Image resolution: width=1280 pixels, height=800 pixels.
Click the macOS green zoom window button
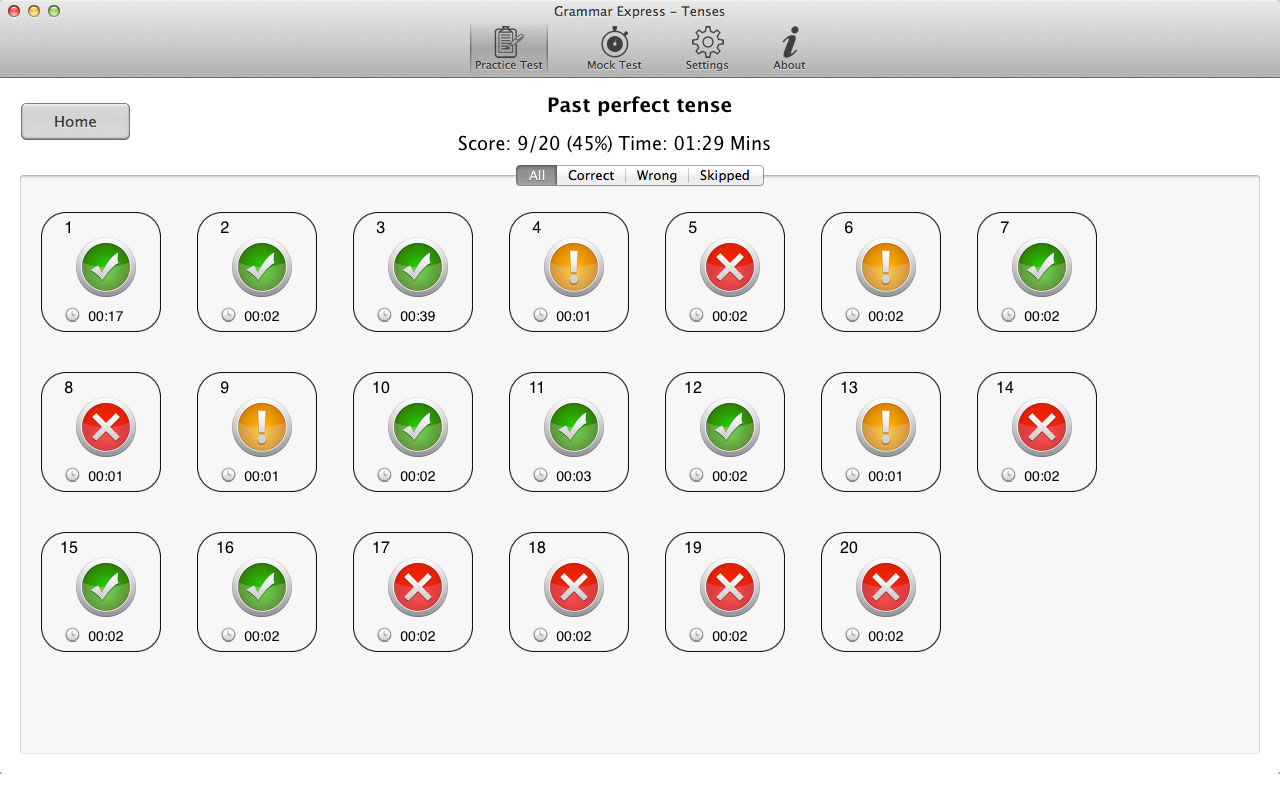[54, 11]
